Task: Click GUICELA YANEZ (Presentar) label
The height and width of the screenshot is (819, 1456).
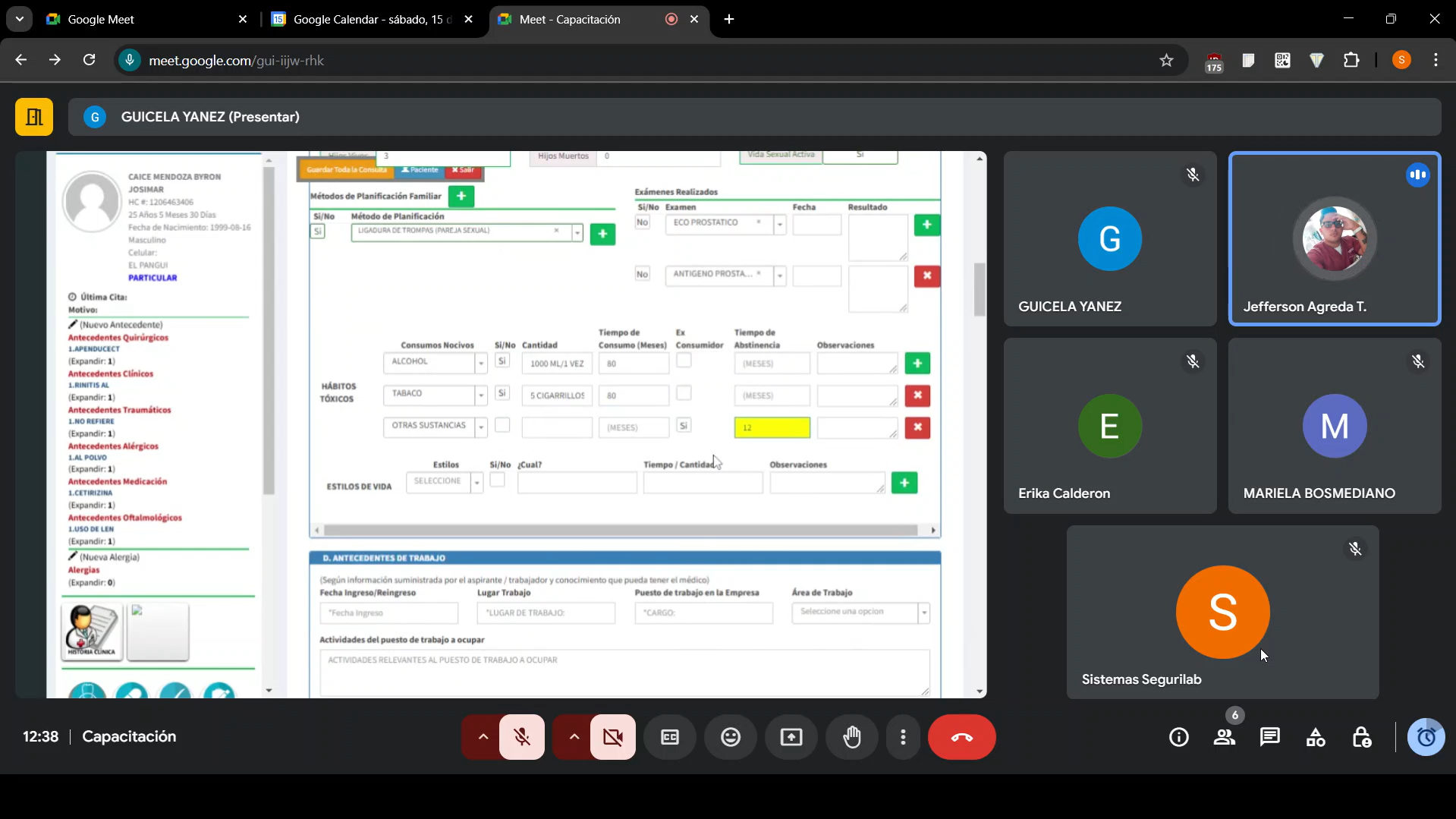Action: click(210, 117)
